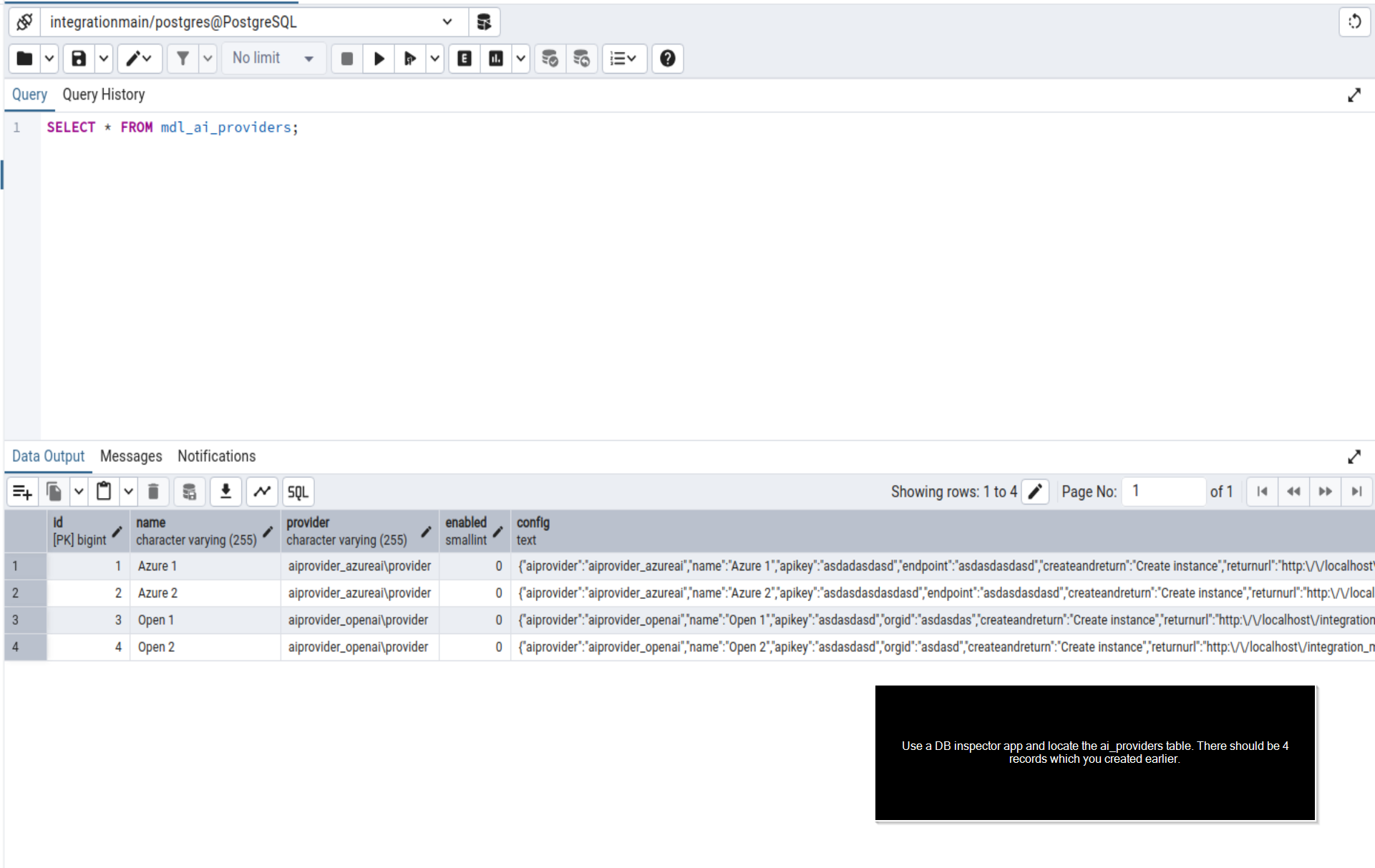
Task: Switch to the Data Output tab
Action: 48,457
